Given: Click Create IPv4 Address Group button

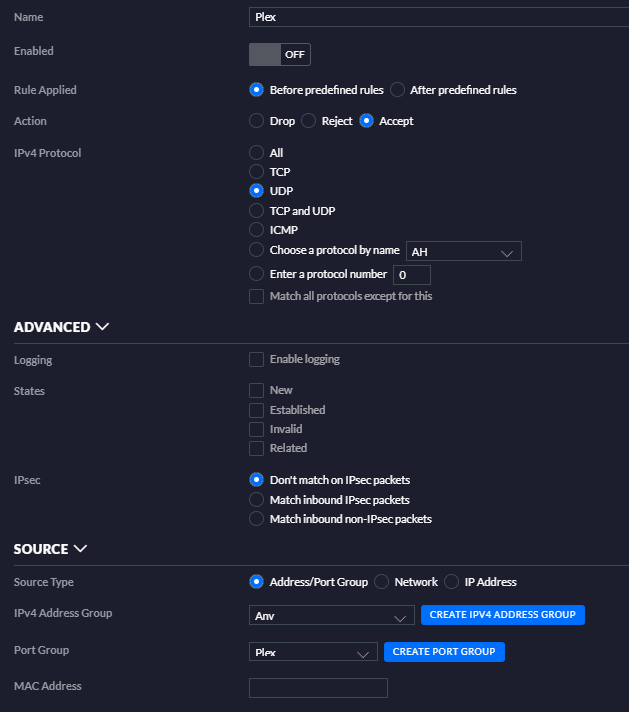Looking at the screenshot, I should pos(502,615).
